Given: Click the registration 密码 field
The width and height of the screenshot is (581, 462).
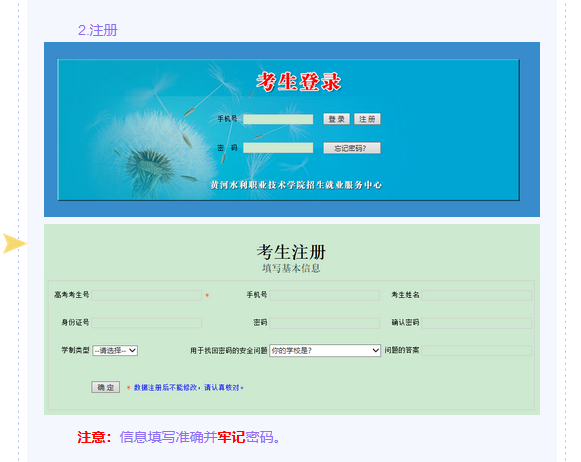Looking at the screenshot, I should [x=325, y=323].
